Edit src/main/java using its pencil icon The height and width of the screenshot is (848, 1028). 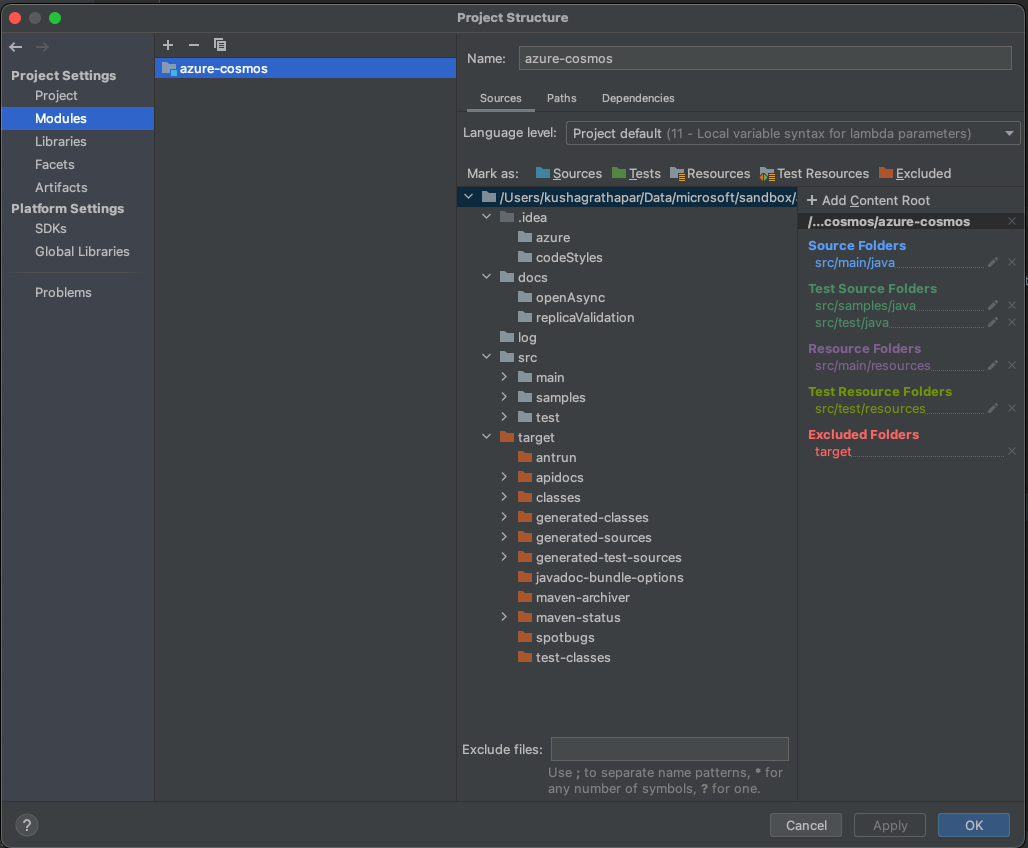pos(991,262)
